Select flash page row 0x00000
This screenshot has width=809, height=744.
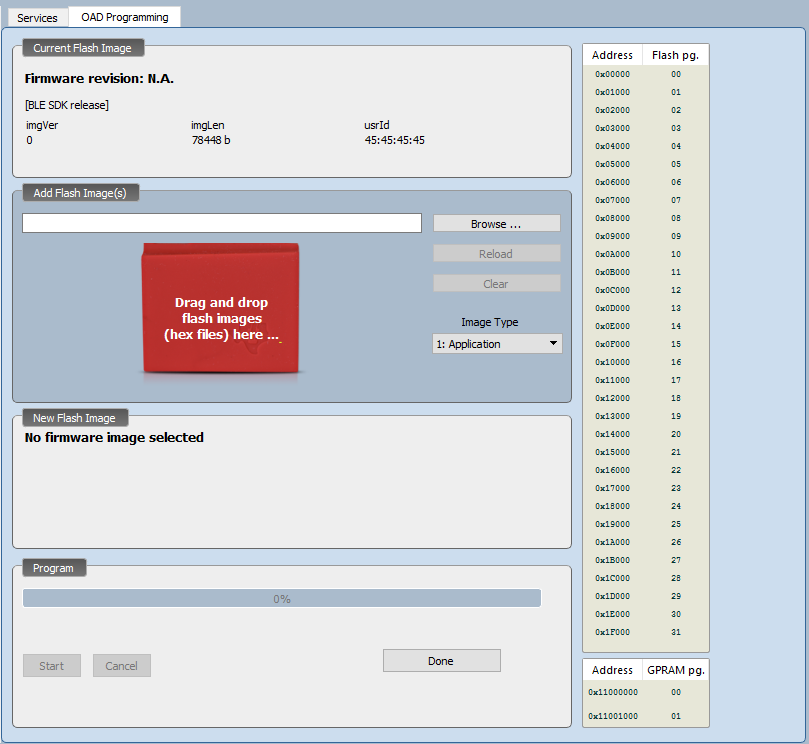645,74
